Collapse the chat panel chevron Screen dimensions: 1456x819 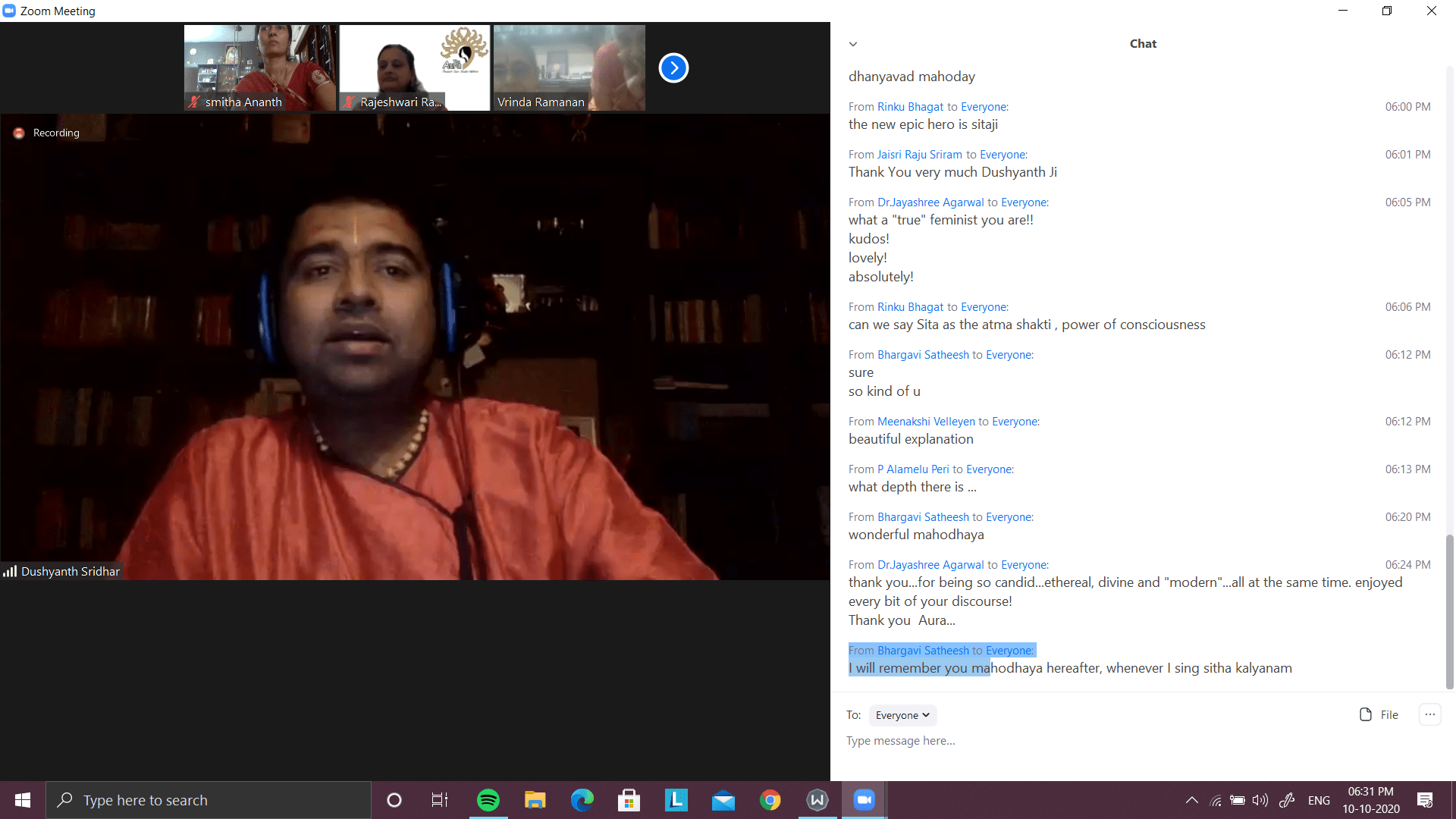853,44
